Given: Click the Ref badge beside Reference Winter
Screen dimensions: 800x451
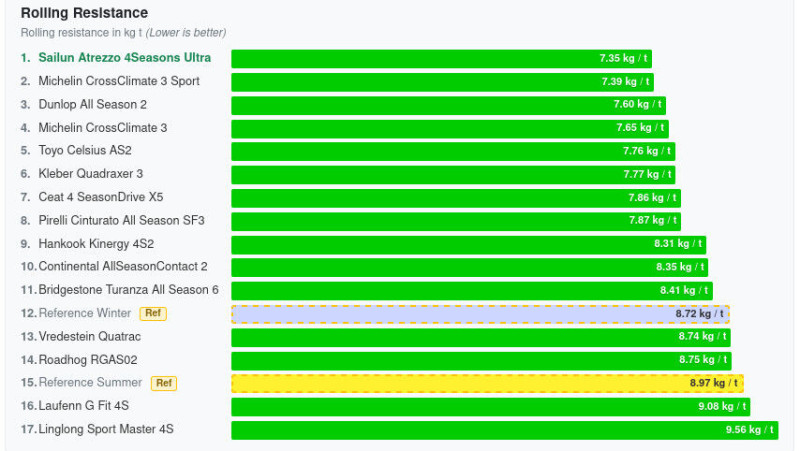Looking at the screenshot, I should click(153, 313).
